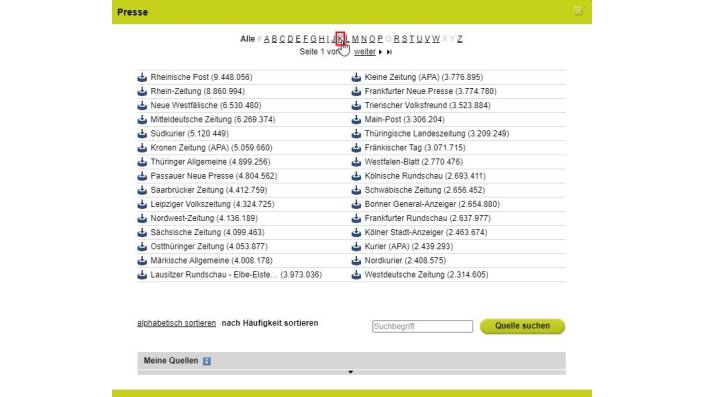The width and height of the screenshot is (705, 397).
Task: Add Nordwest-Zeitung via its icon
Action: pyautogui.click(x=142, y=219)
